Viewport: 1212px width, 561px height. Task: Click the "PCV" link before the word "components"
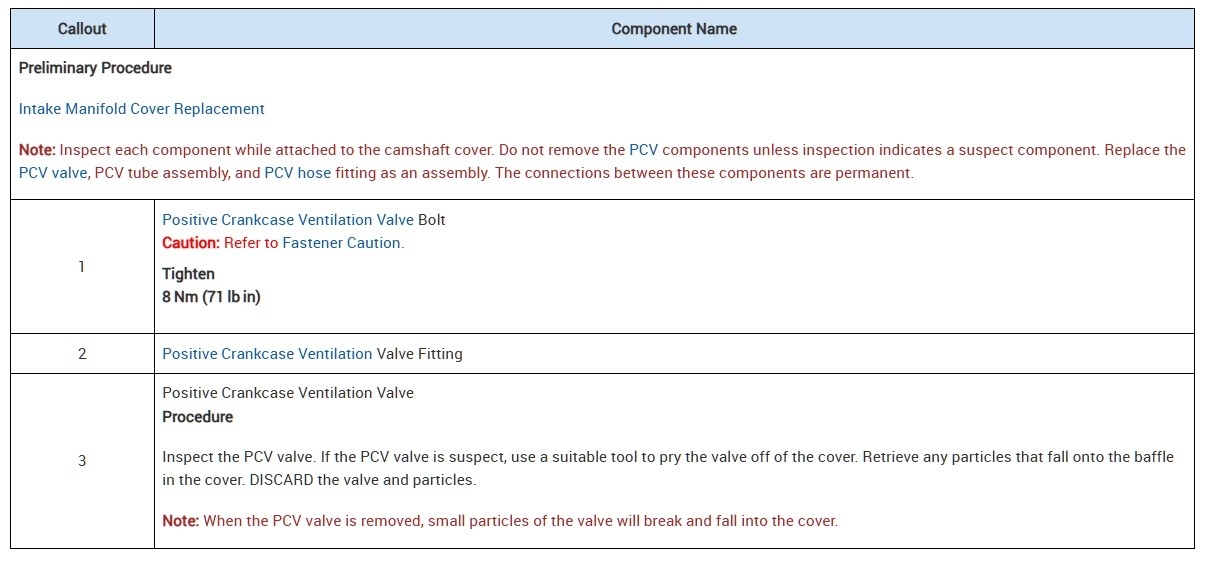(x=643, y=150)
